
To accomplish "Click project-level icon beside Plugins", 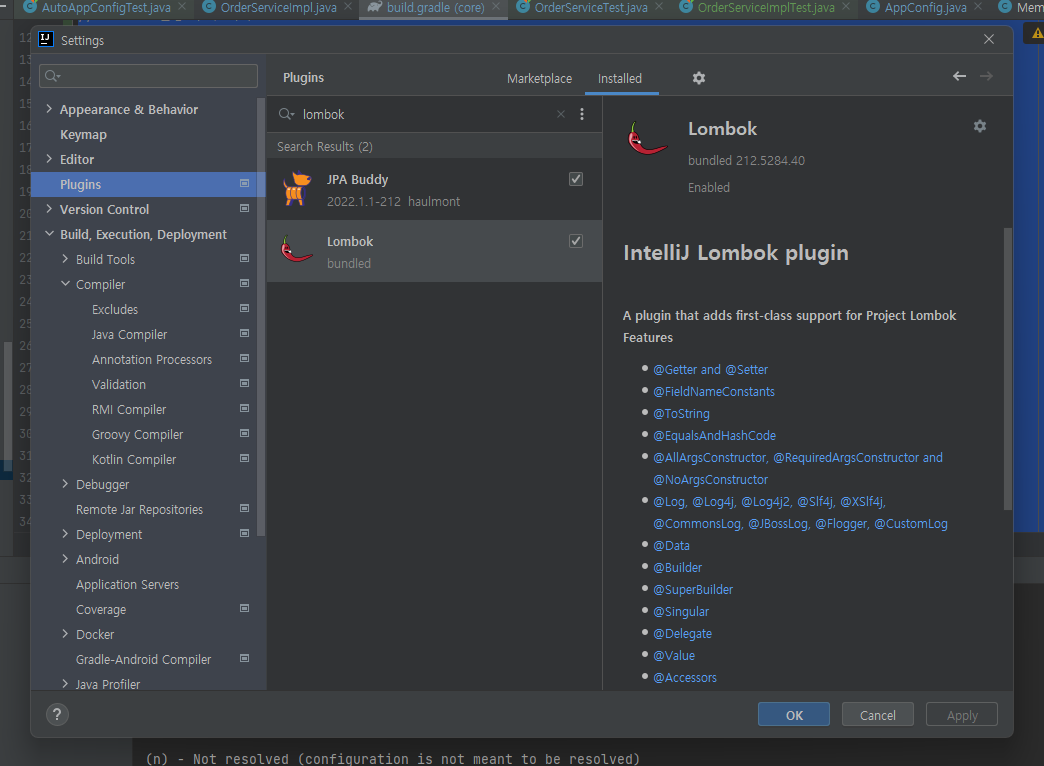I will pyautogui.click(x=244, y=184).
